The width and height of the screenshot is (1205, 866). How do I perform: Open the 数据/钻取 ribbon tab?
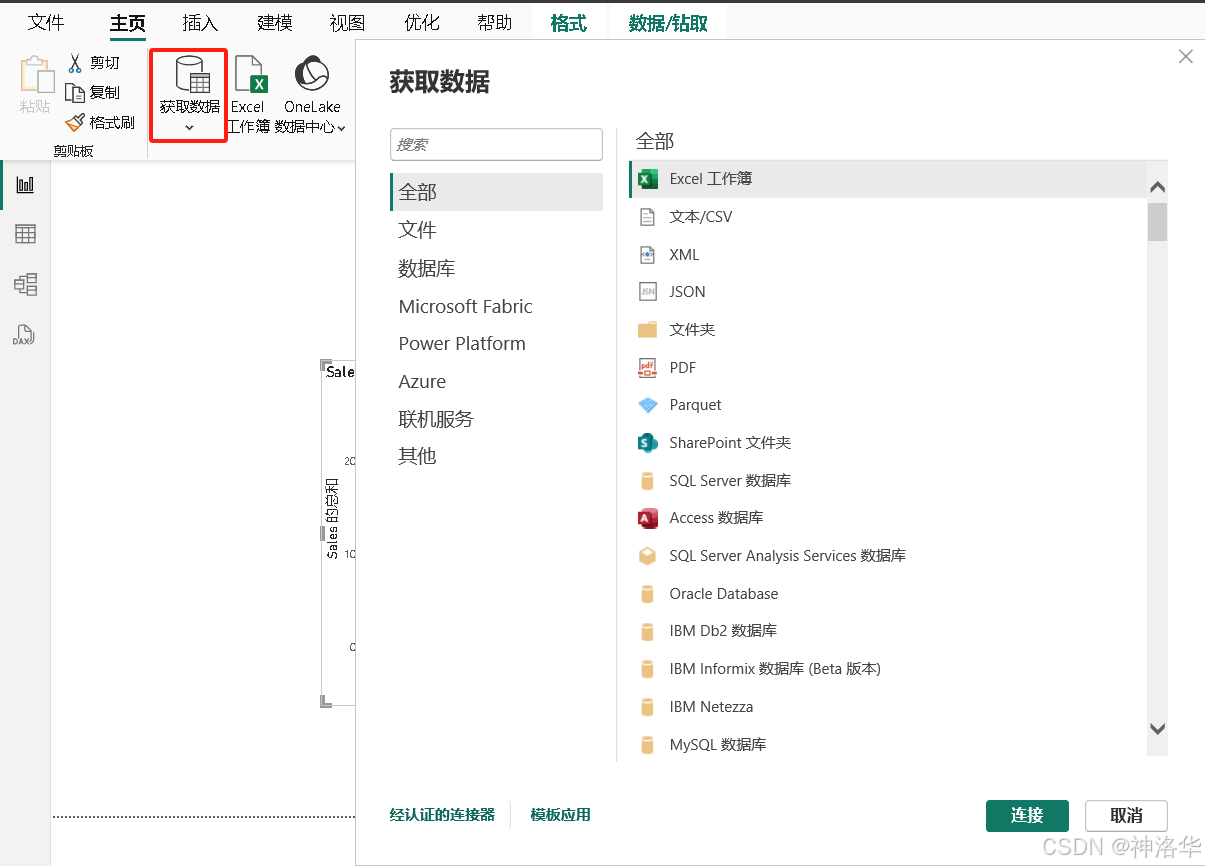(x=668, y=22)
